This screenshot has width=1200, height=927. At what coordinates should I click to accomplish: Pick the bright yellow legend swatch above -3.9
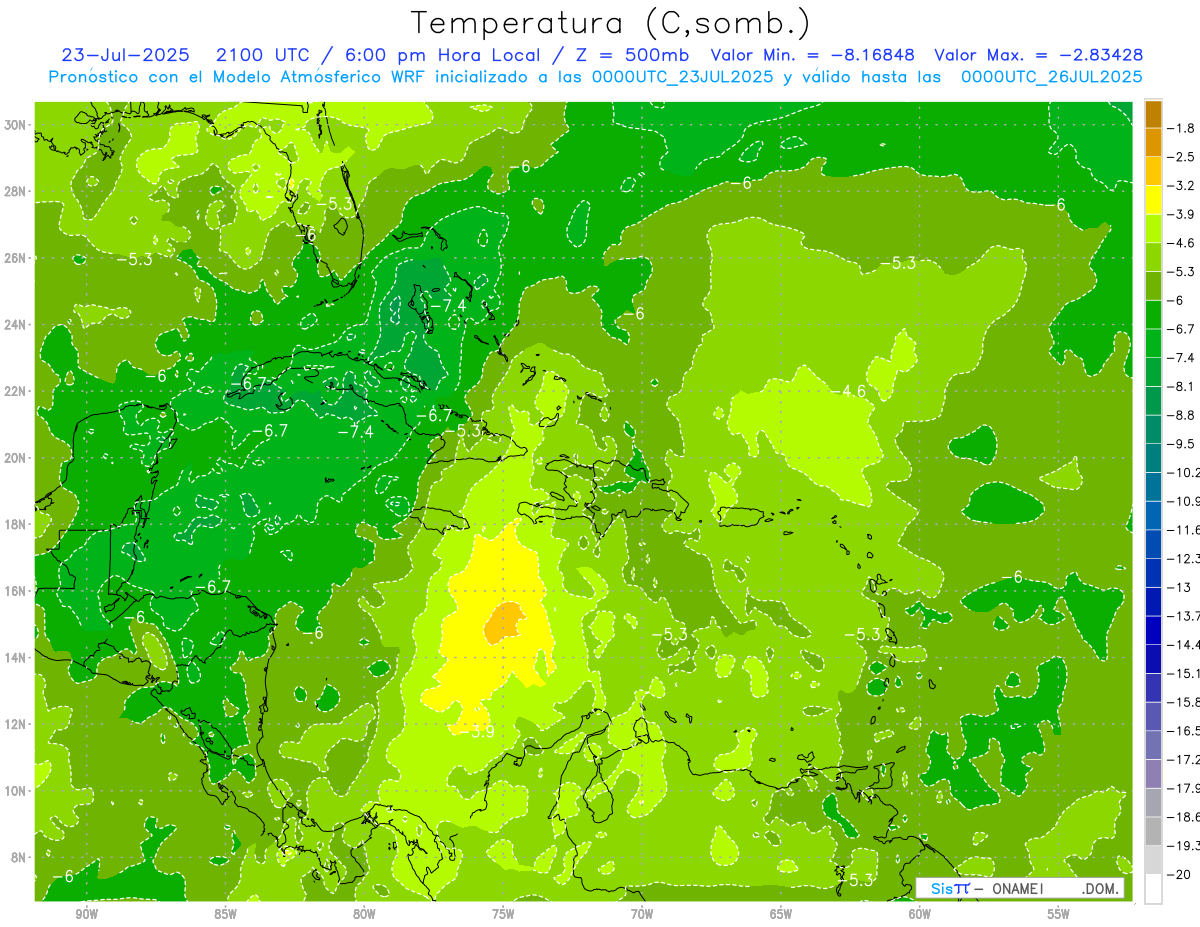click(1153, 199)
